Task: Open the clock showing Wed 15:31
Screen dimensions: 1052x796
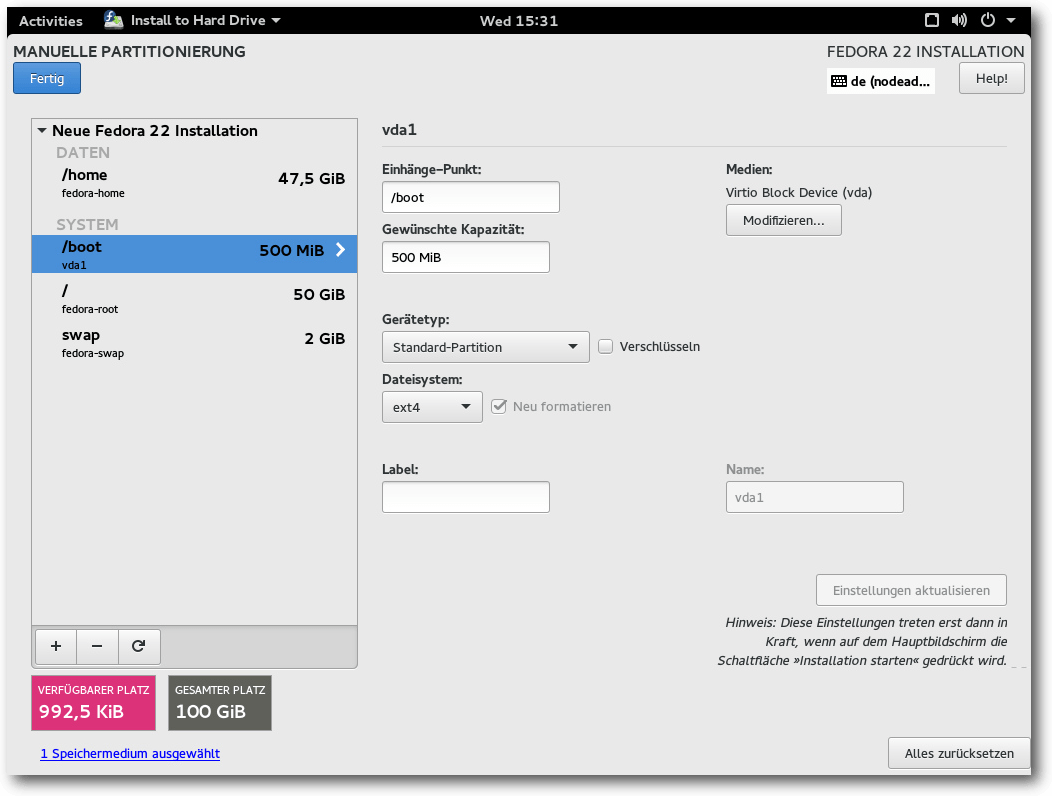Action: click(519, 21)
